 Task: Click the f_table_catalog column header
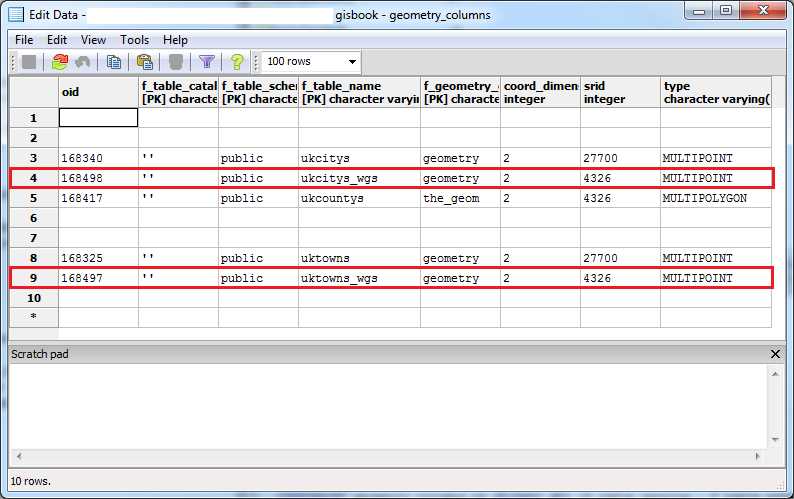point(178,92)
